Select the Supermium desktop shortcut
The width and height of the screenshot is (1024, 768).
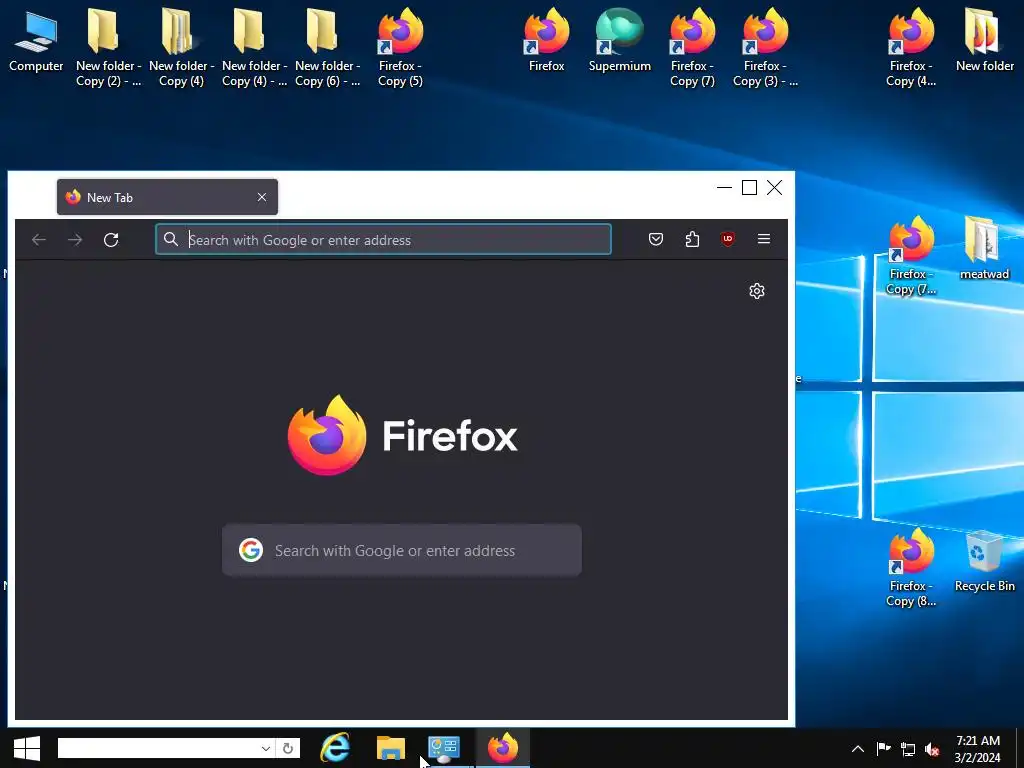point(620,40)
